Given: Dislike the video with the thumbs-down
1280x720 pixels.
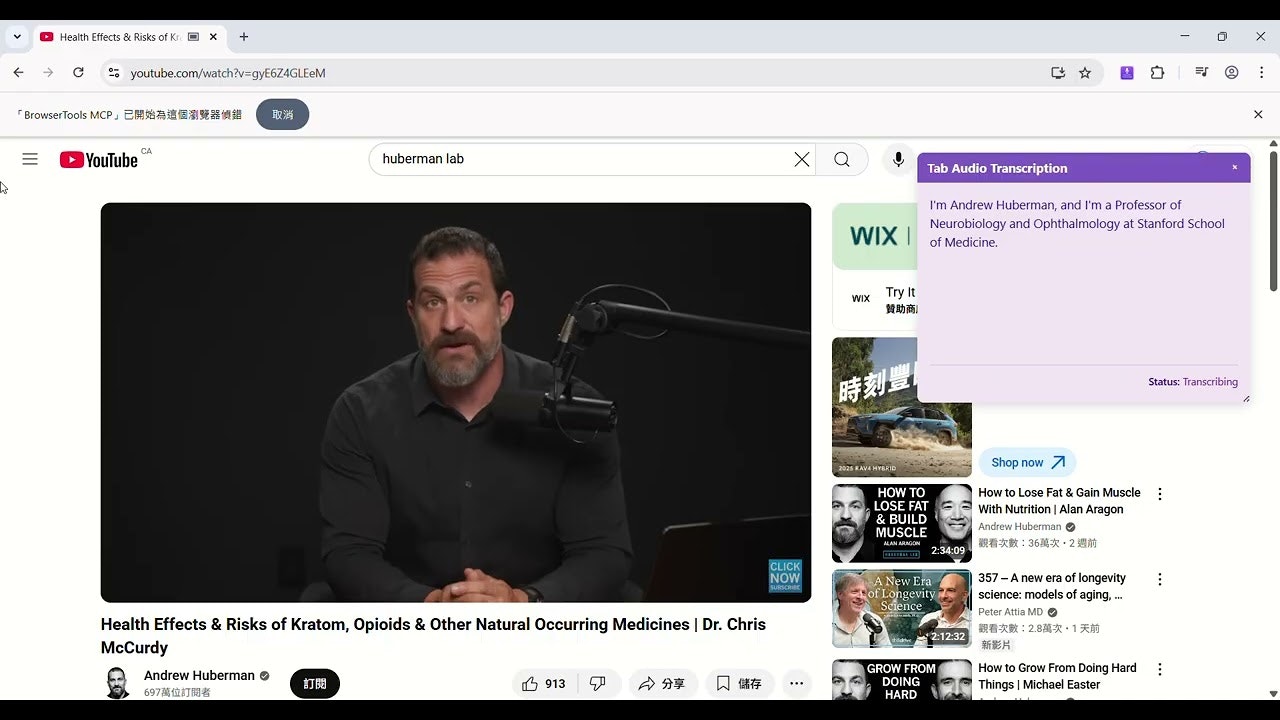Looking at the screenshot, I should pyautogui.click(x=597, y=683).
